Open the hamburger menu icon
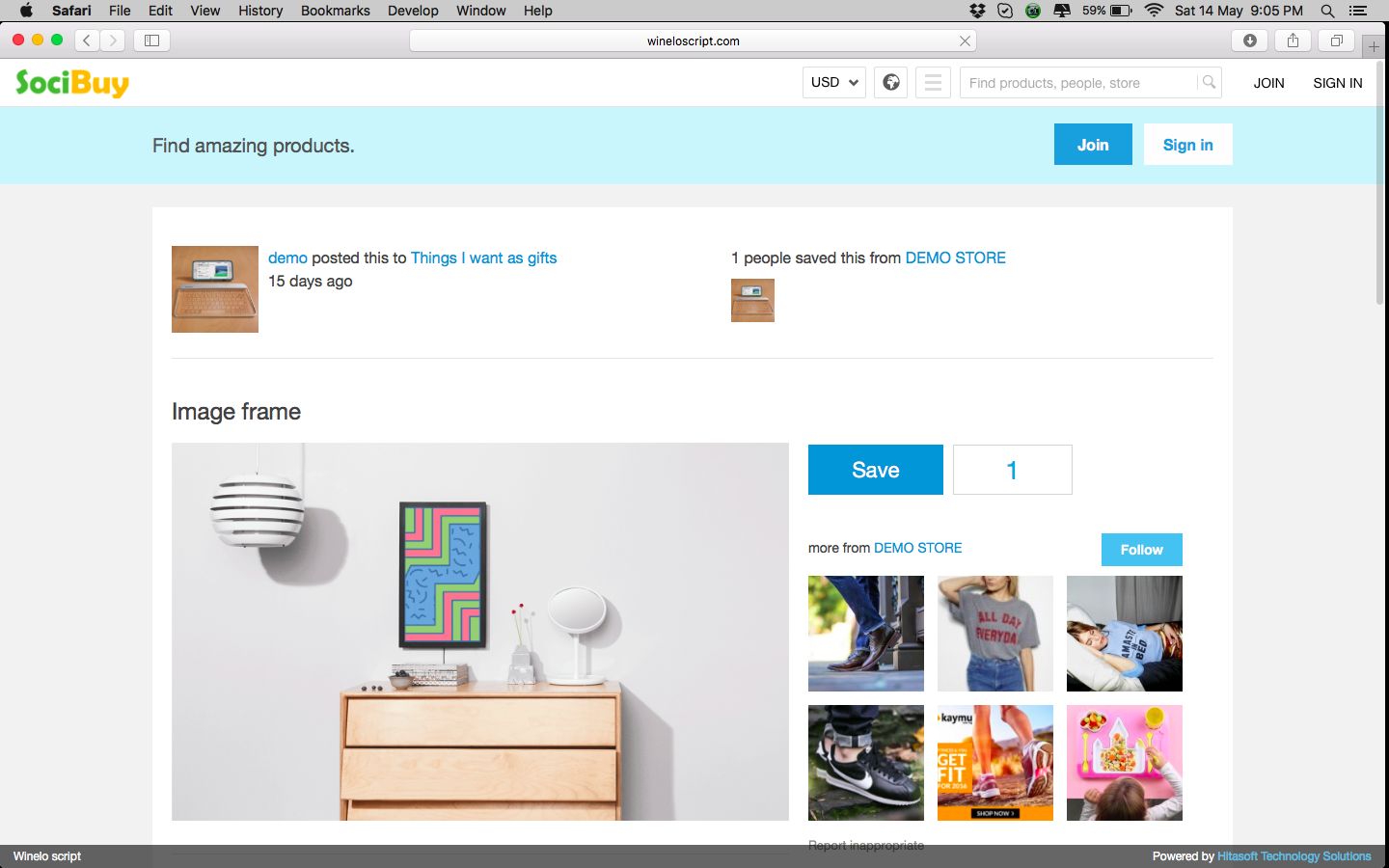Viewport: 1389px width, 868px height. coord(933,83)
